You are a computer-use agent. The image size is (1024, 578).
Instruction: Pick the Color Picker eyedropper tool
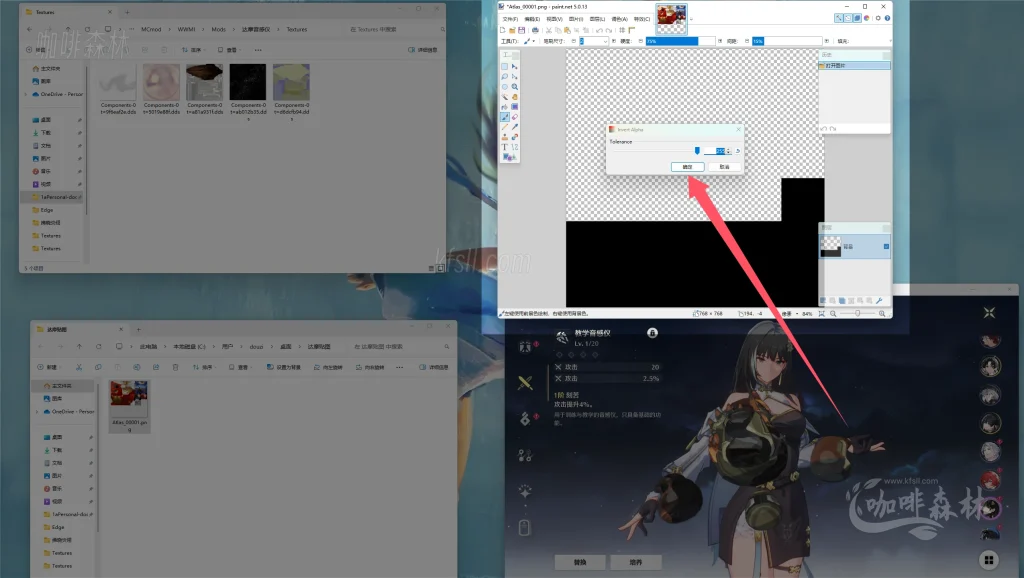point(515,127)
